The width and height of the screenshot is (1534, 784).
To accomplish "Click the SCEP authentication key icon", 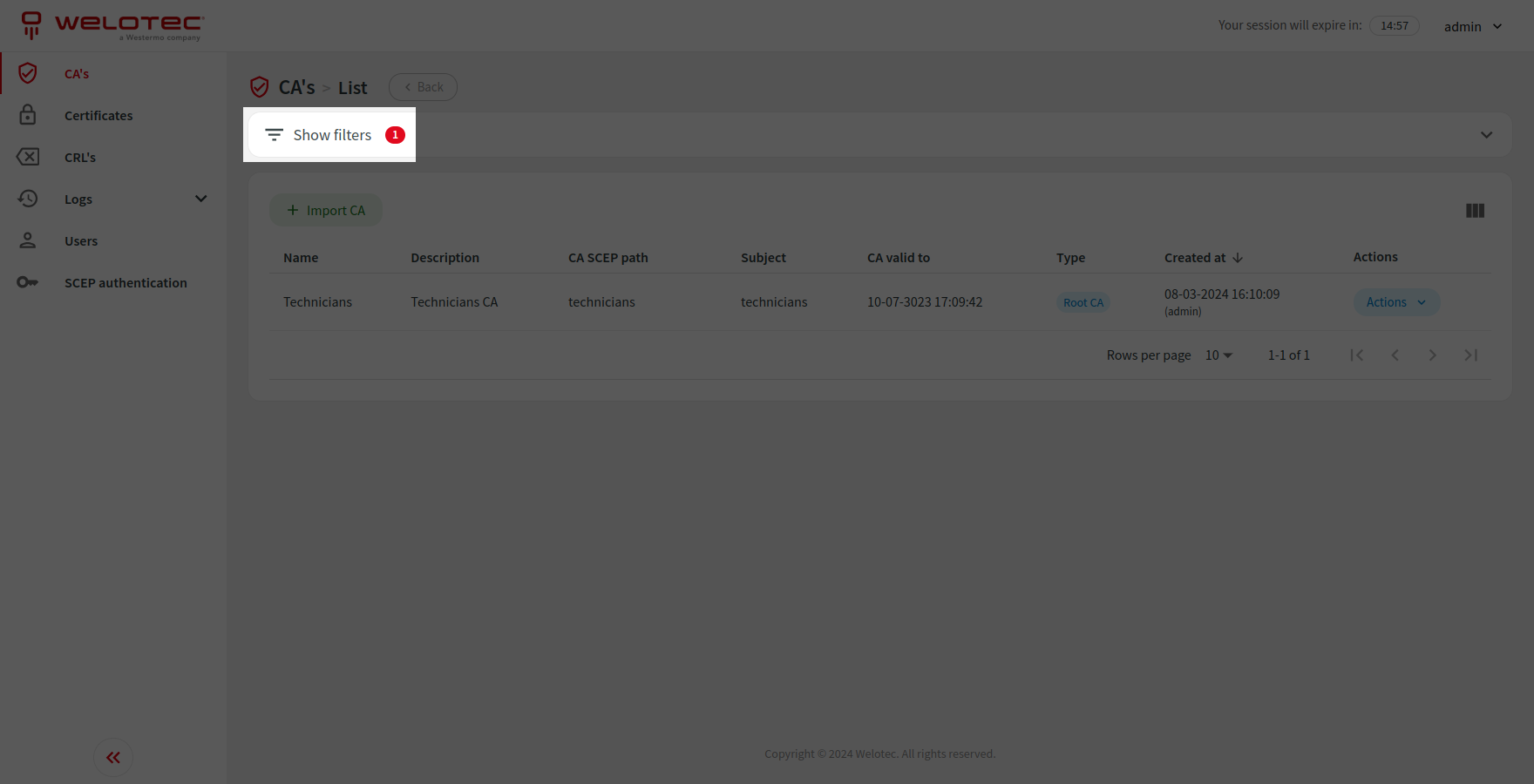I will click(28, 282).
